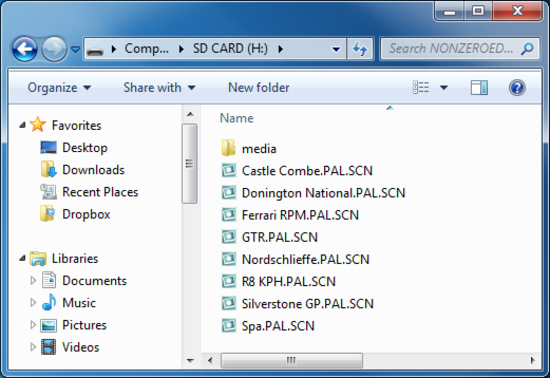Viewport: 550px width, 378px height.
Task: Click the Music note icon
Action: (x=49, y=302)
